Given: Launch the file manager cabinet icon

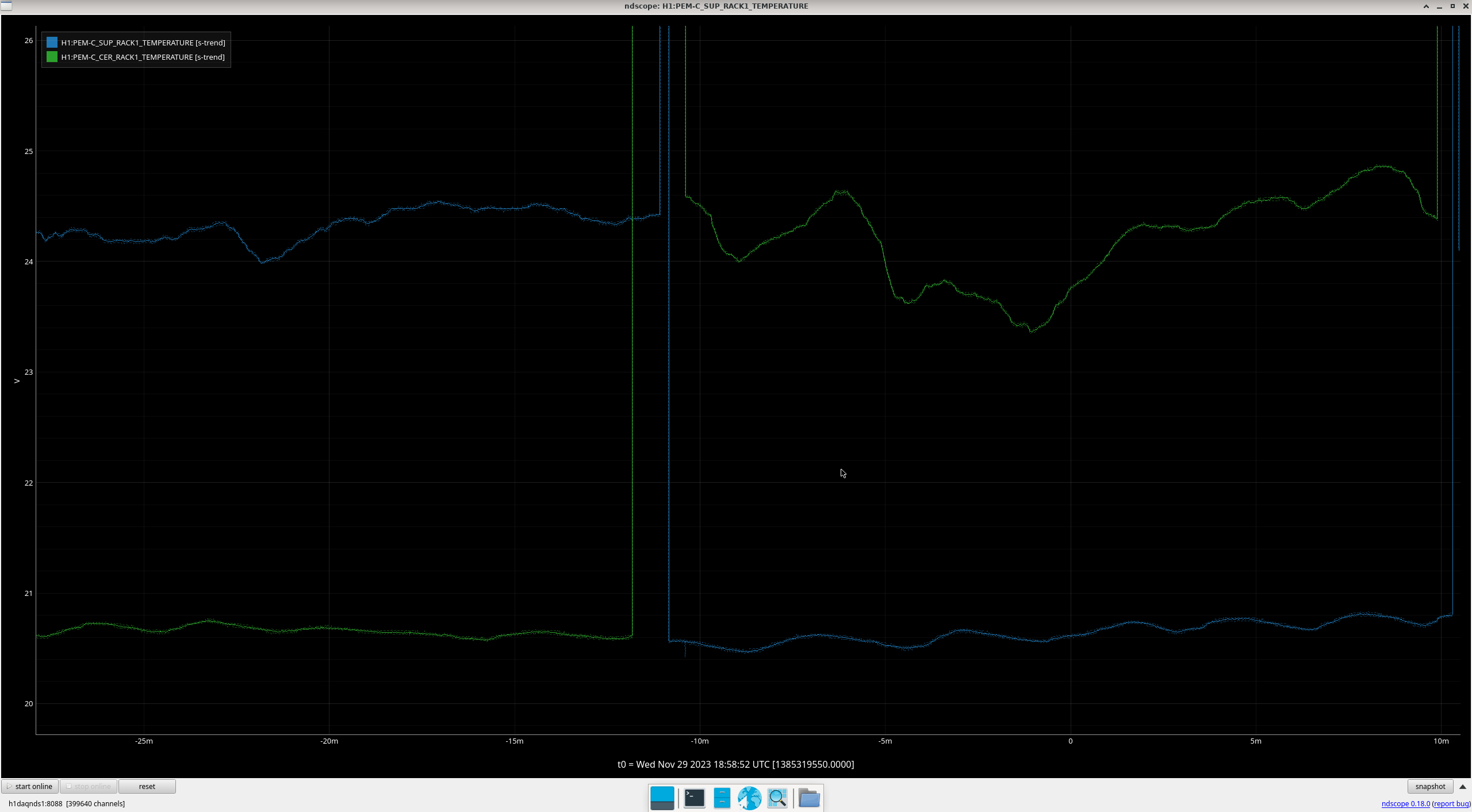Looking at the screenshot, I should click(722, 798).
